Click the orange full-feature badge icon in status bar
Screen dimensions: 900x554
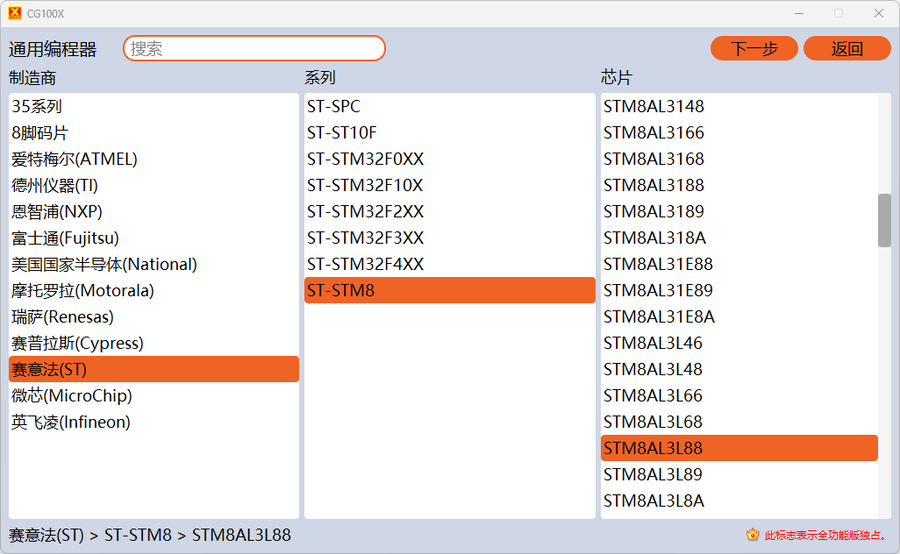(x=753, y=535)
